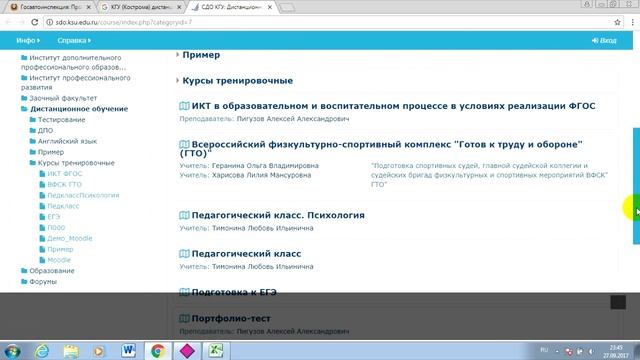Open the ЕГЭ item in the sidebar

[x=53, y=217]
